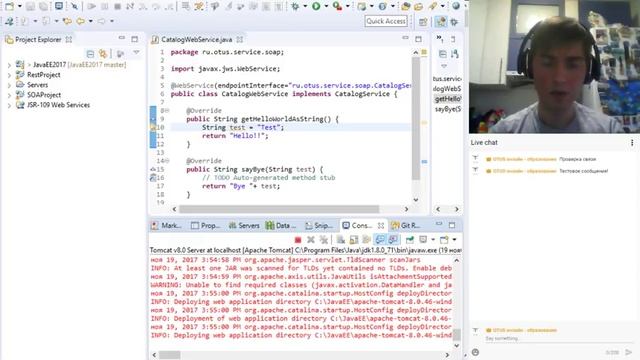Click Remove All Terminated Launches double-X icon
This screenshot has width=640, height=360.
point(324,240)
